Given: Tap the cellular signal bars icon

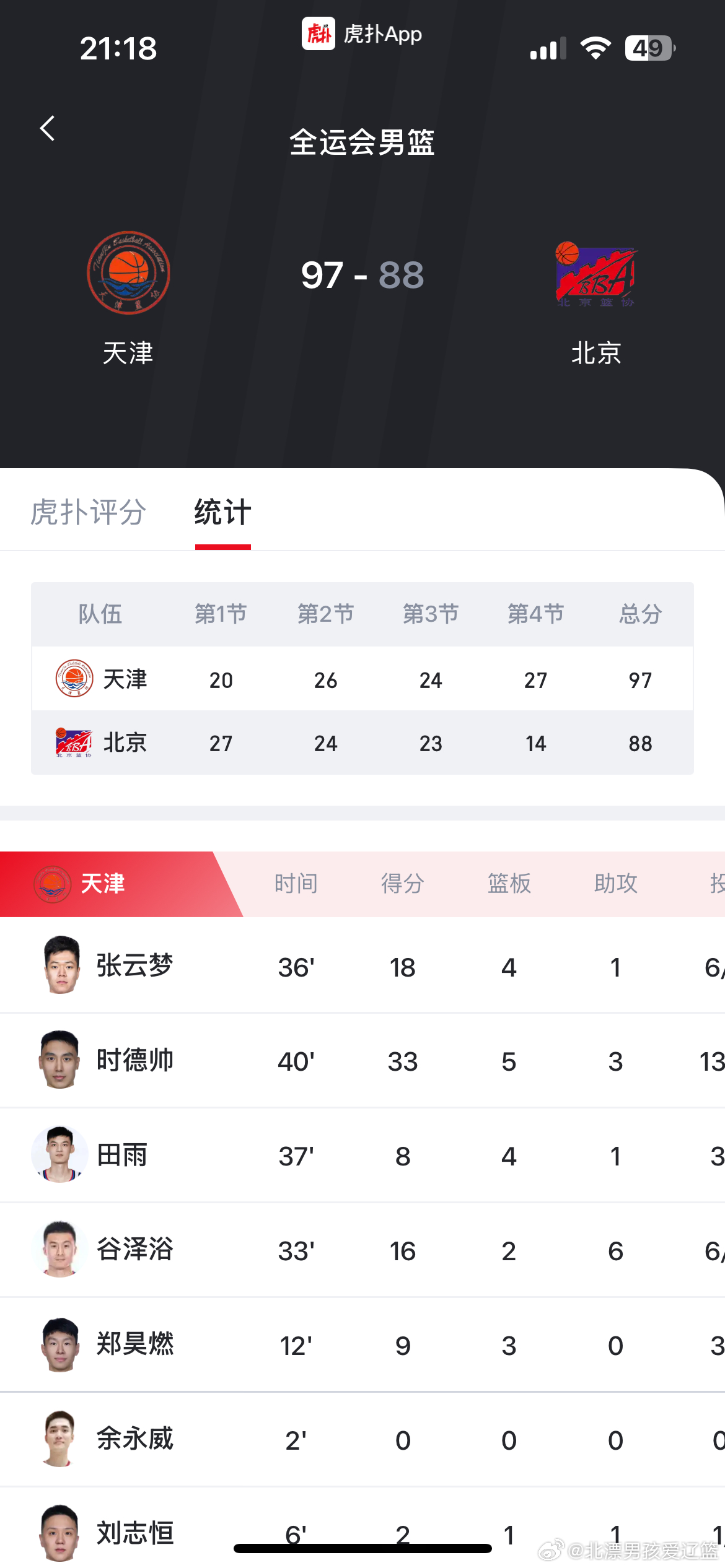Looking at the screenshot, I should (x=547, y=48).
